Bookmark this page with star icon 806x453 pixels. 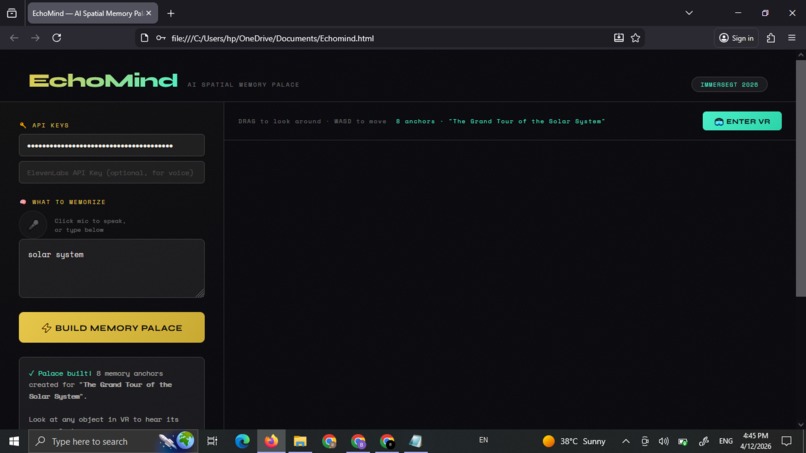(x=635, y=38)
